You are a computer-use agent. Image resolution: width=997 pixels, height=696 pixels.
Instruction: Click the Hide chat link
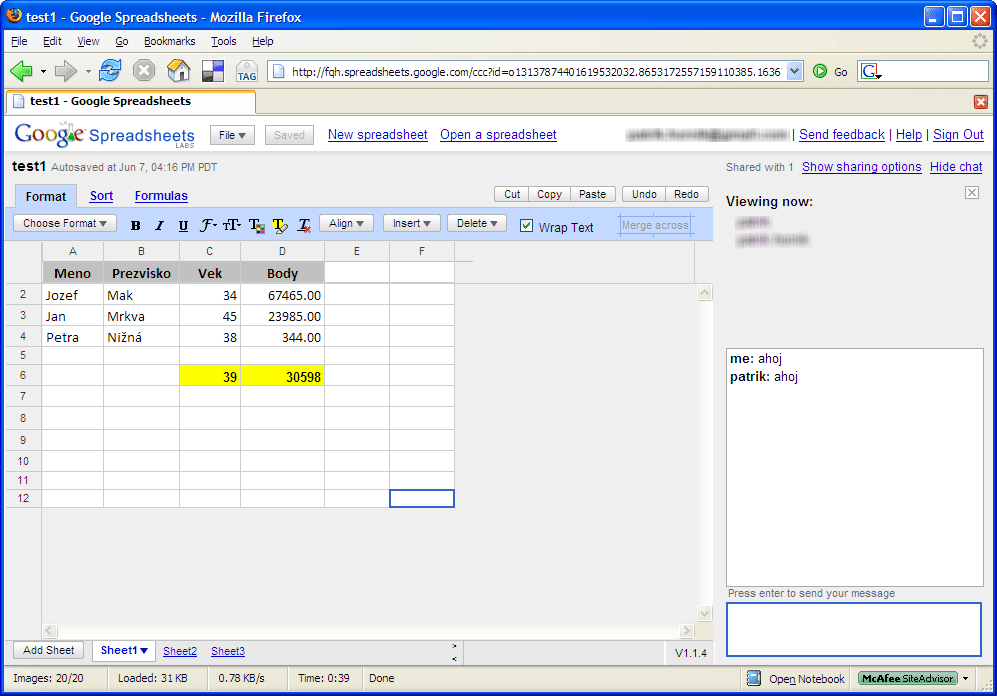click(x=956, y=167)
